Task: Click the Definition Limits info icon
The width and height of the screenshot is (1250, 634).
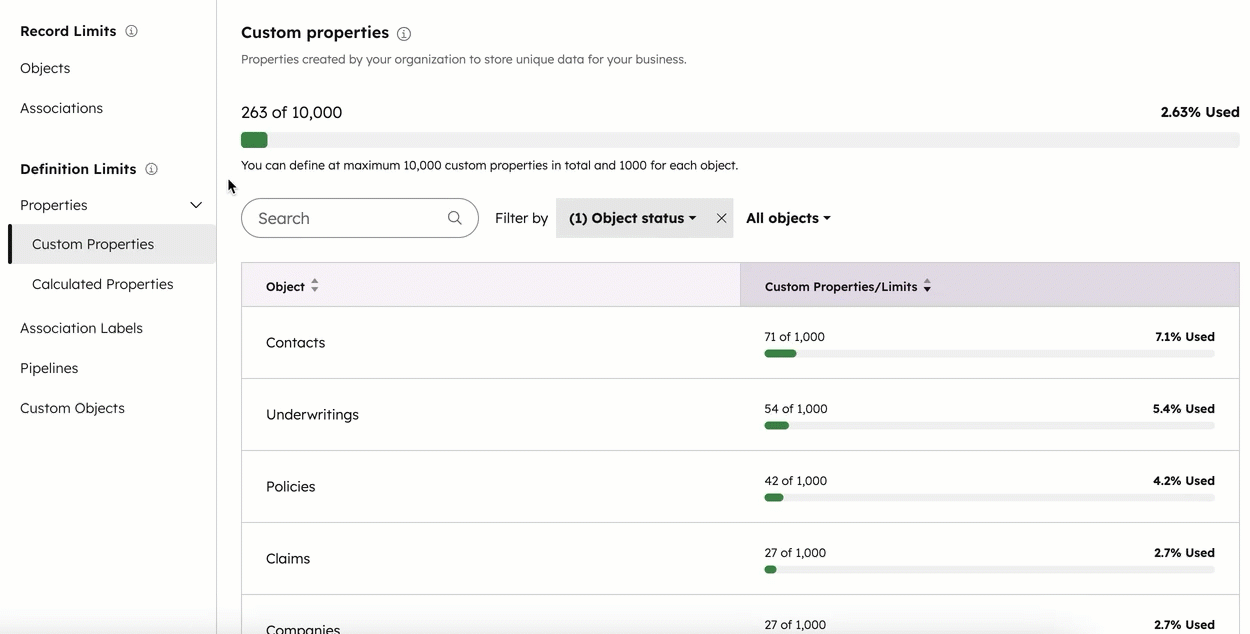Action: click(151, 168)
